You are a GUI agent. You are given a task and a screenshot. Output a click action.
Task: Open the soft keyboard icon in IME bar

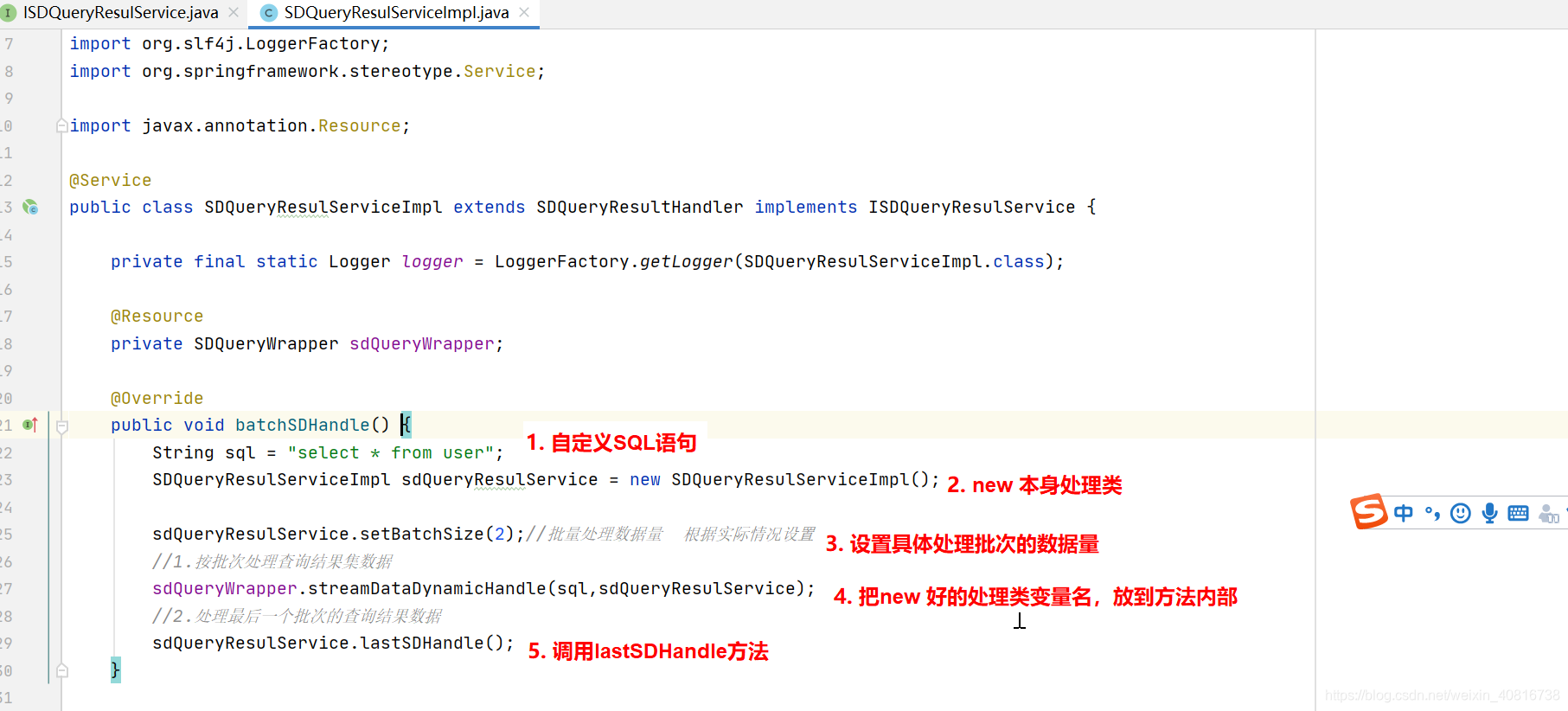pos(1518,513)
